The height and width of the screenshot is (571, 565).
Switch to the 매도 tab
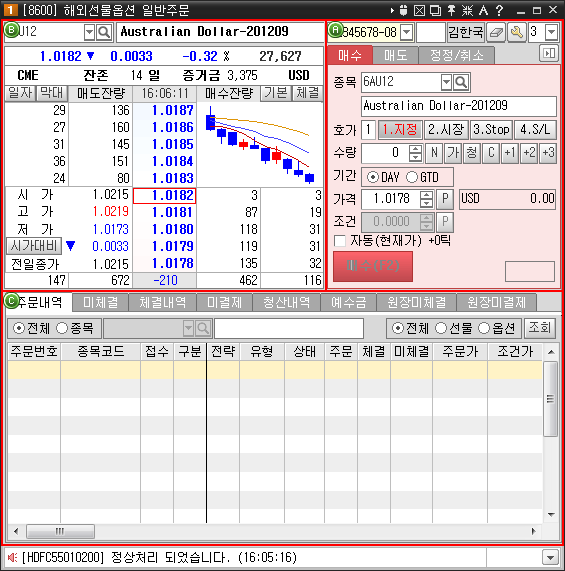395,55
